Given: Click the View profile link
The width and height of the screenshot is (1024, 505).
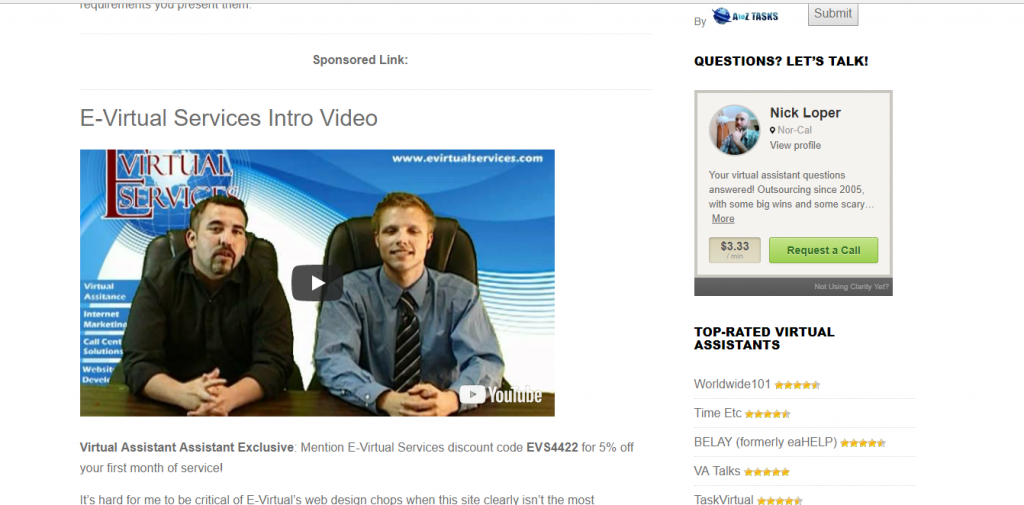Looking at the screenshot, I should tap(795, 145).
